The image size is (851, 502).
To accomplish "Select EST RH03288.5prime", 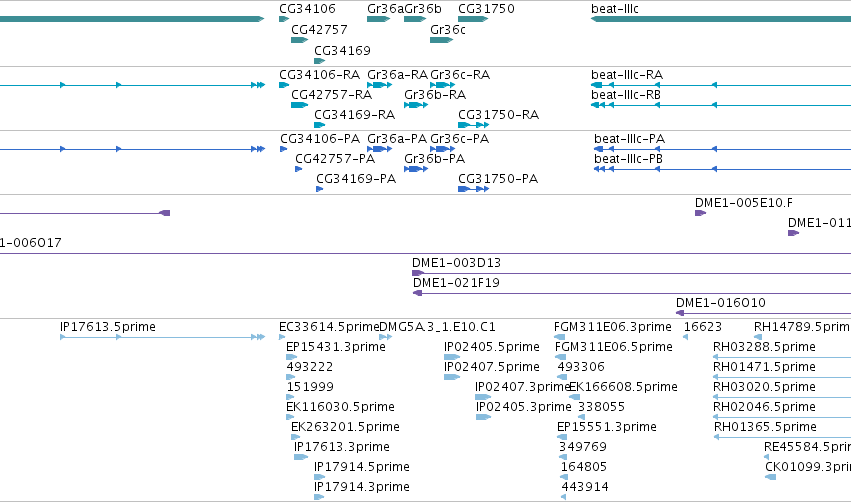I will [x=764, y=346].
